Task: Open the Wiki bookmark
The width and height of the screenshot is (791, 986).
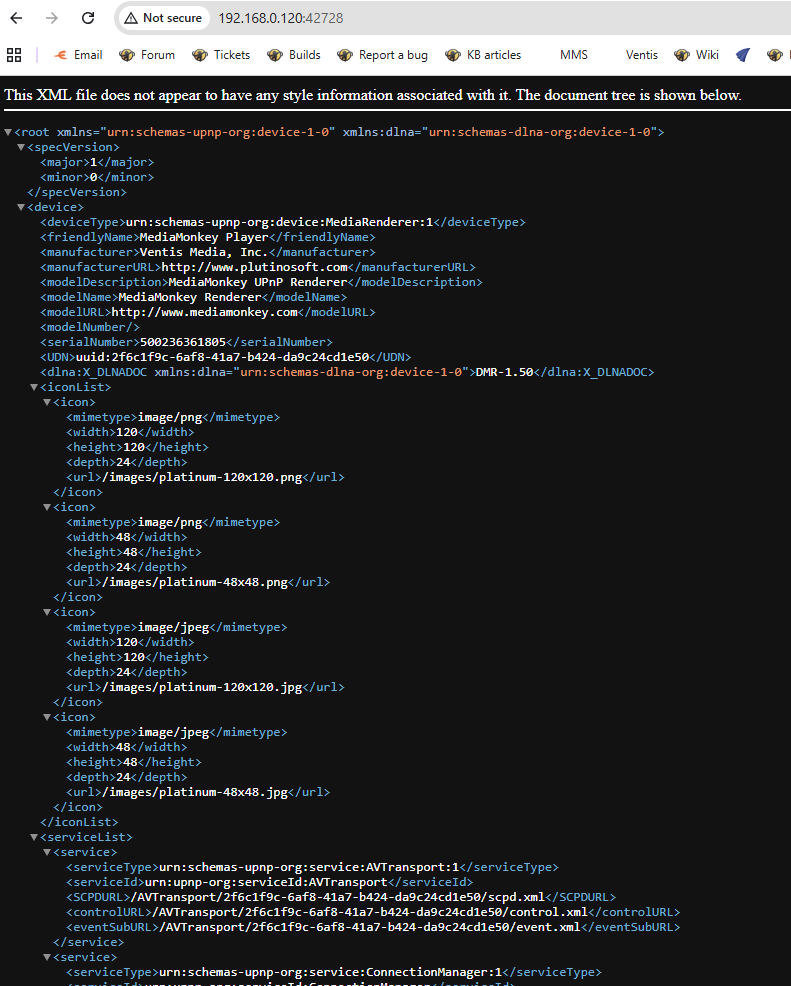Action: [697, 55]
